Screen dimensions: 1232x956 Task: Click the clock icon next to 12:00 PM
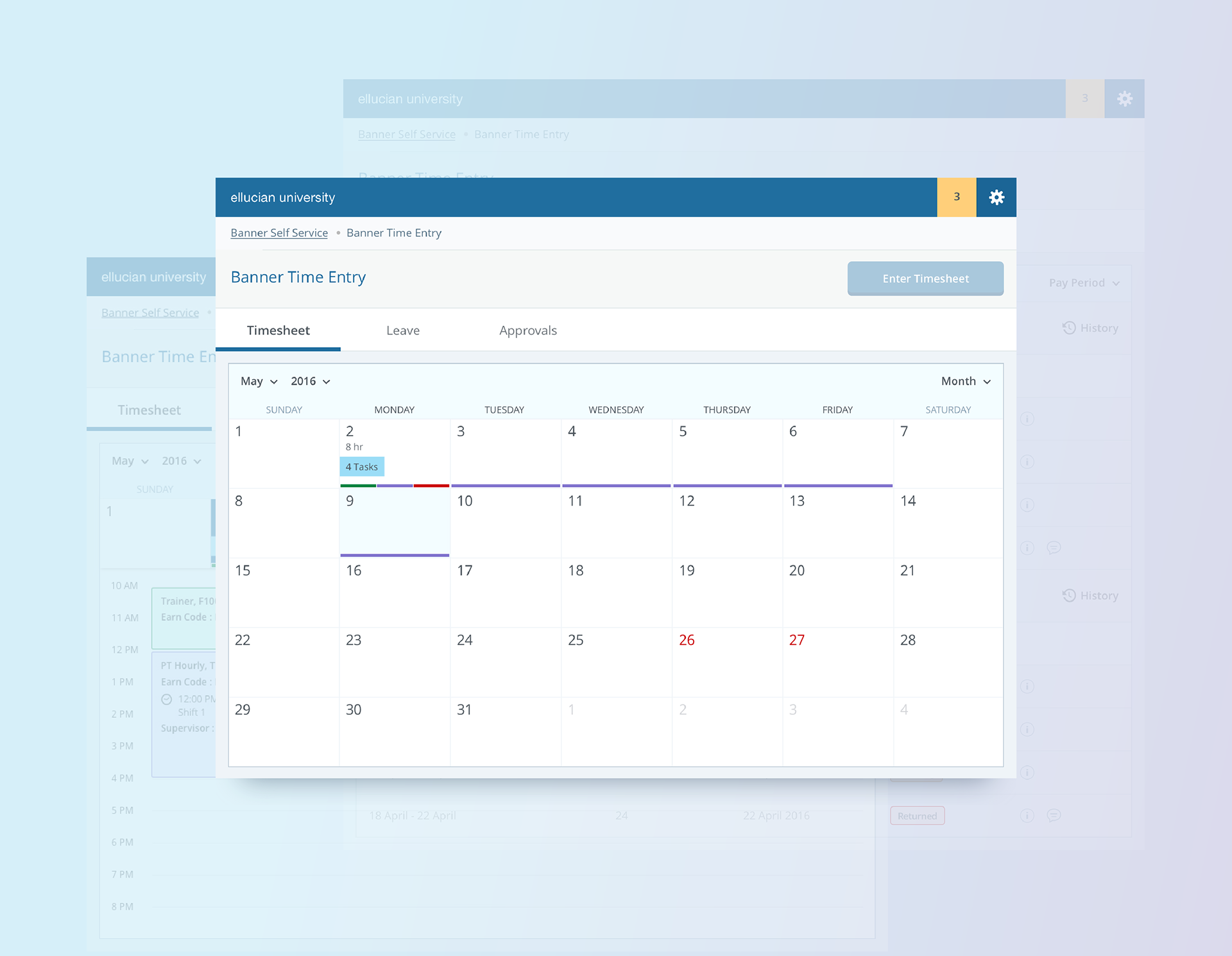167,699
